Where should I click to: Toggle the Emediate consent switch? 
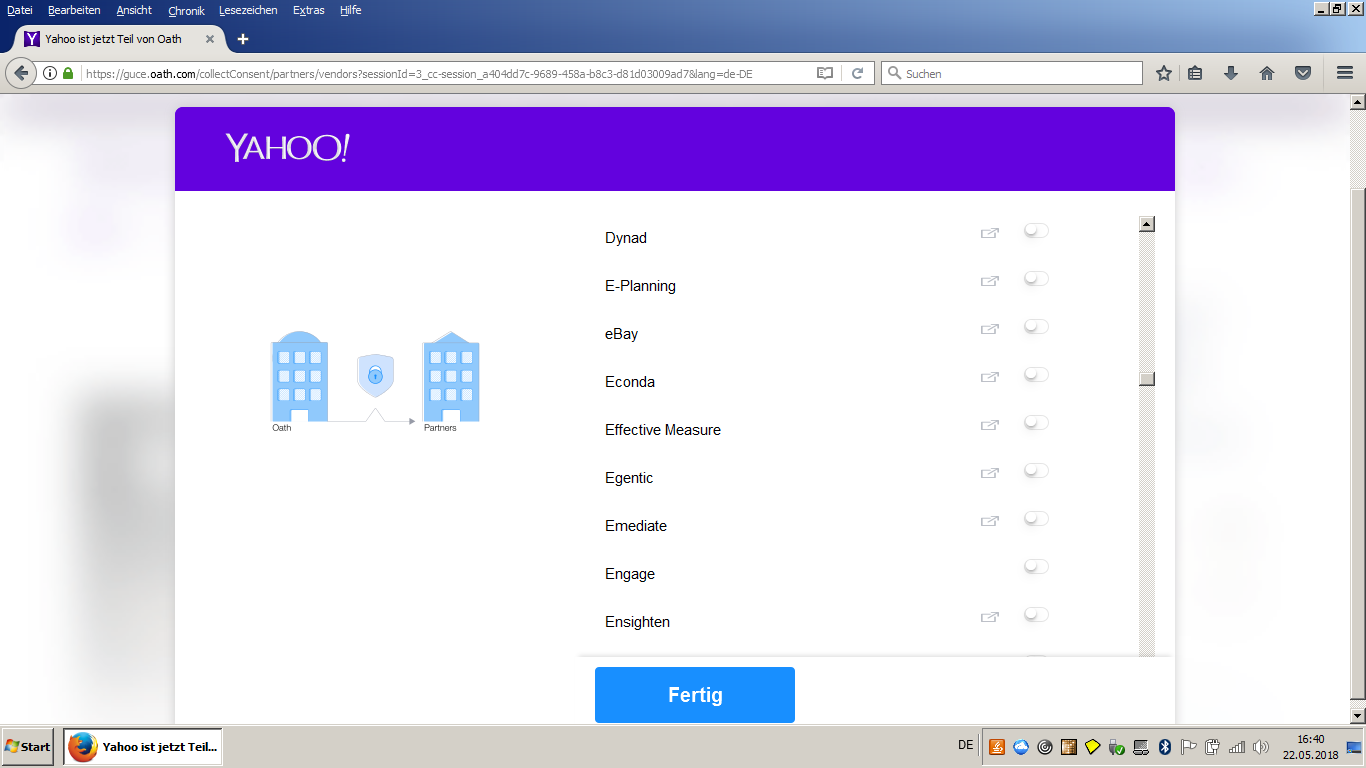click(x=1036, y=519)
